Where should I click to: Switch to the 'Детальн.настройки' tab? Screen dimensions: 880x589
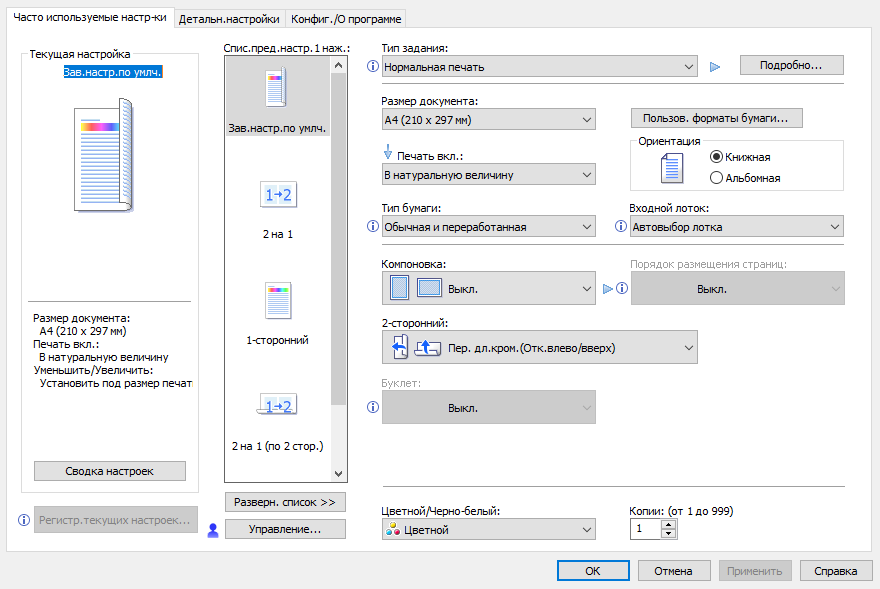pos(229,19)
